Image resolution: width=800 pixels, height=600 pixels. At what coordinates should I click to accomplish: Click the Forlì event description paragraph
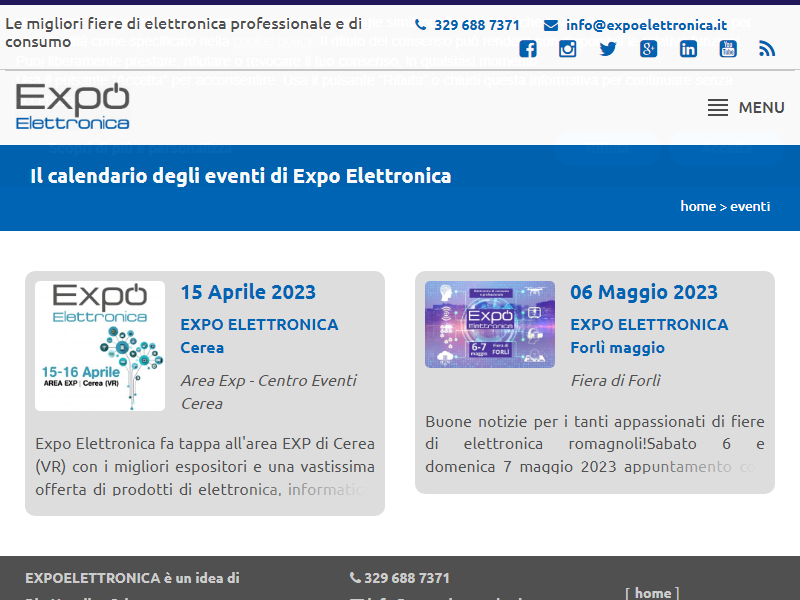[x=595, y=444]
